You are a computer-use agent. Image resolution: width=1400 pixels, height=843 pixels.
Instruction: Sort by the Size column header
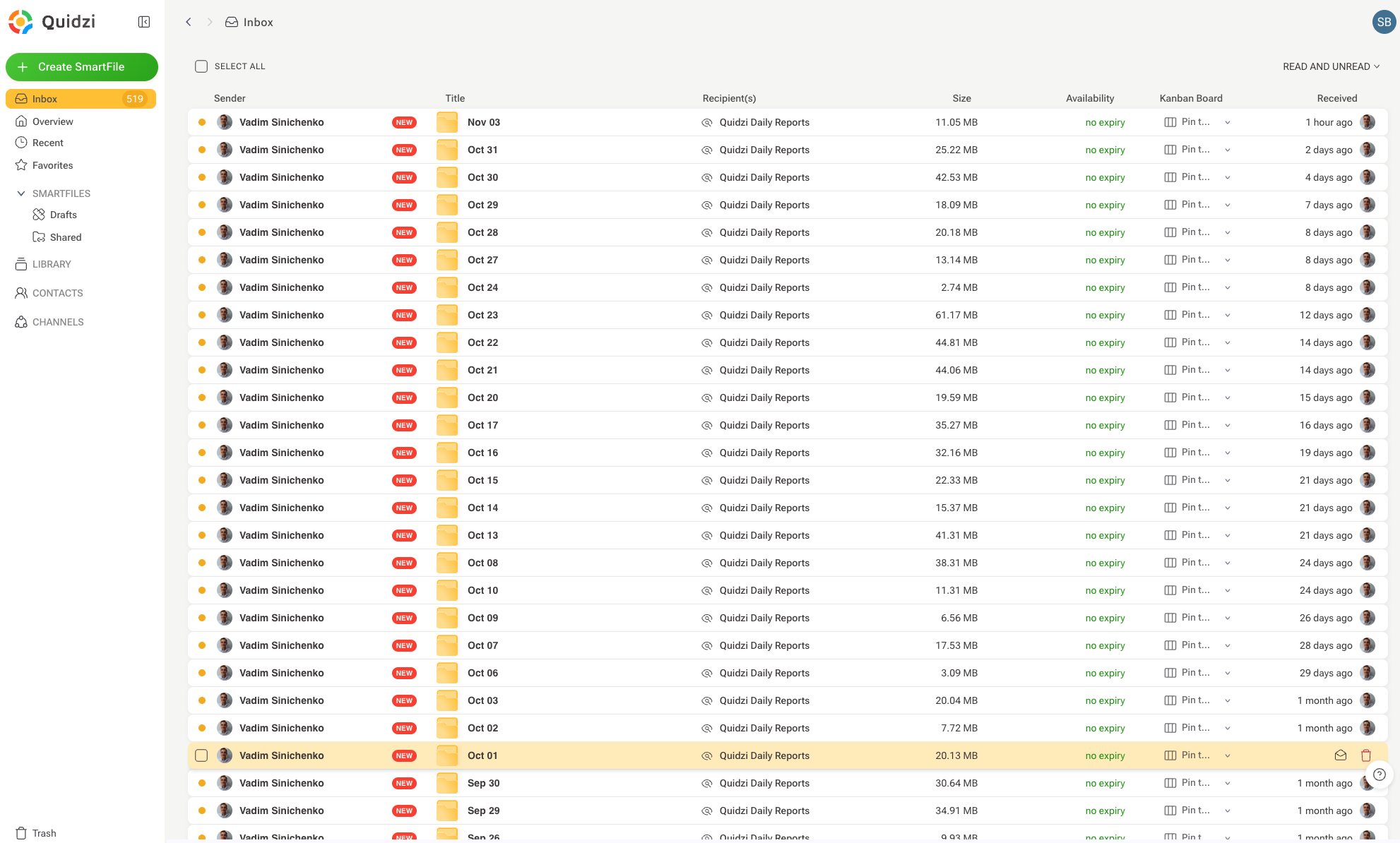coord(961,98)
